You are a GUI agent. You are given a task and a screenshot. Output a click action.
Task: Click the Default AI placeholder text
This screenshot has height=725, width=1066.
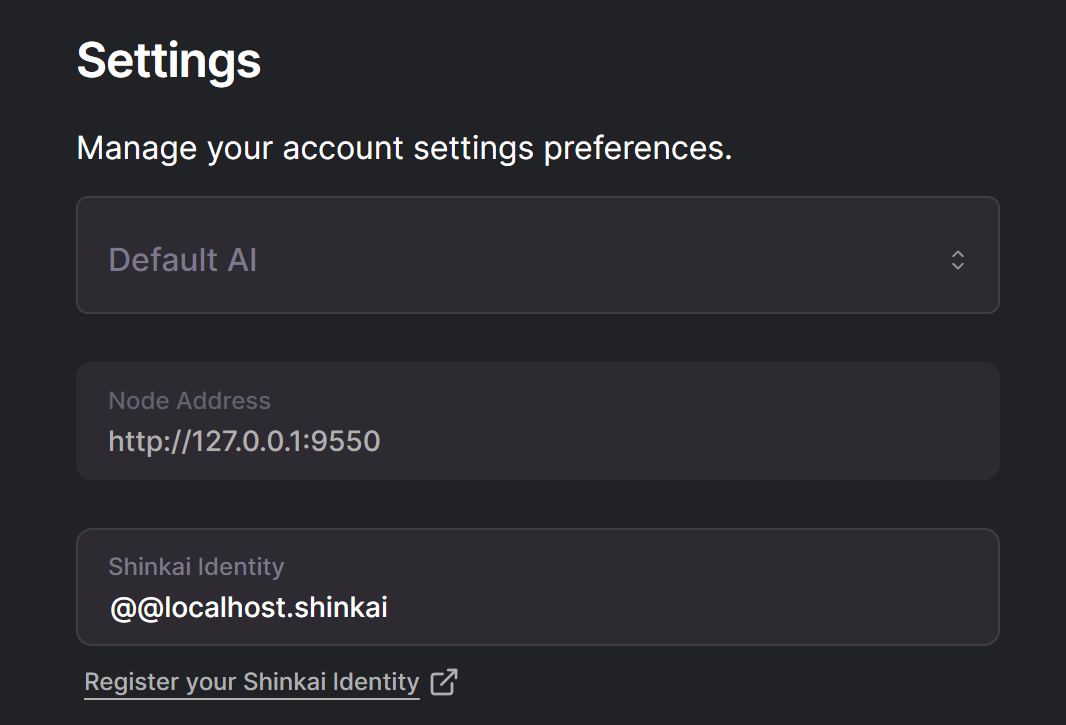(x=183, y=260)
